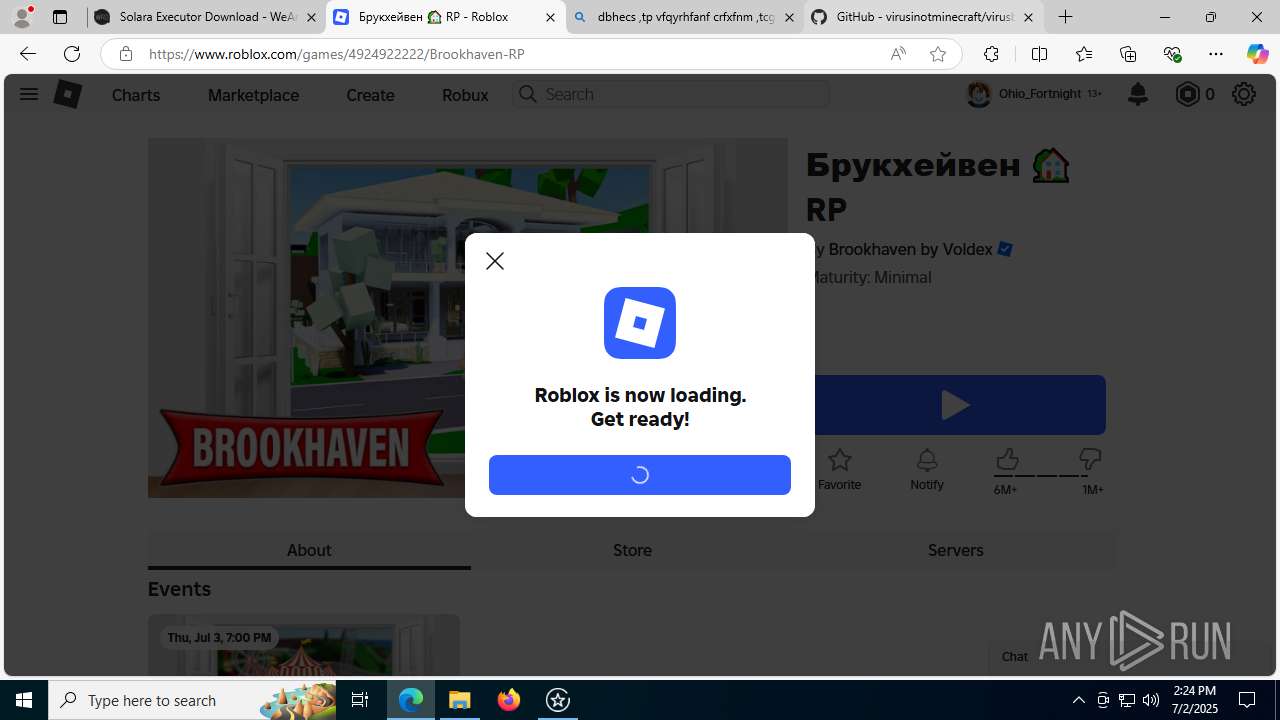
Task: Open the Chat panel
Action: (x=1014, y=656)
